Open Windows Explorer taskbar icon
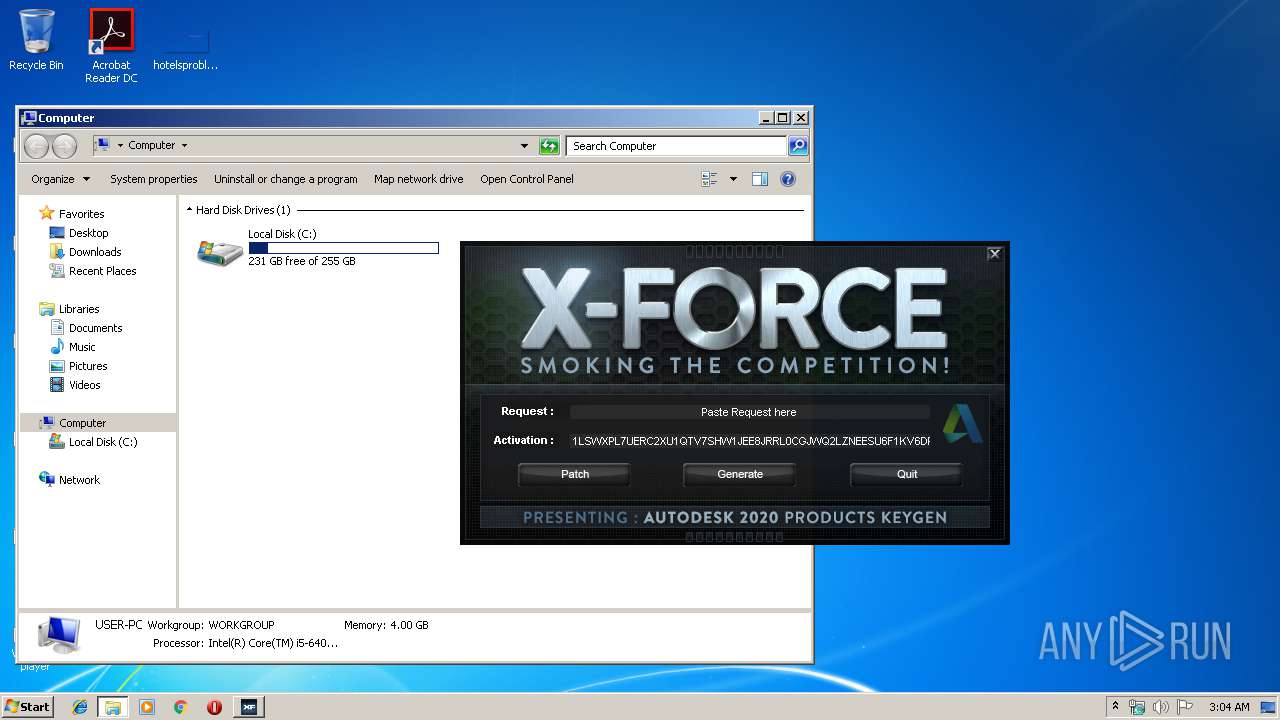This screenshot has width=1280, height=720. (x=113, y=707)
